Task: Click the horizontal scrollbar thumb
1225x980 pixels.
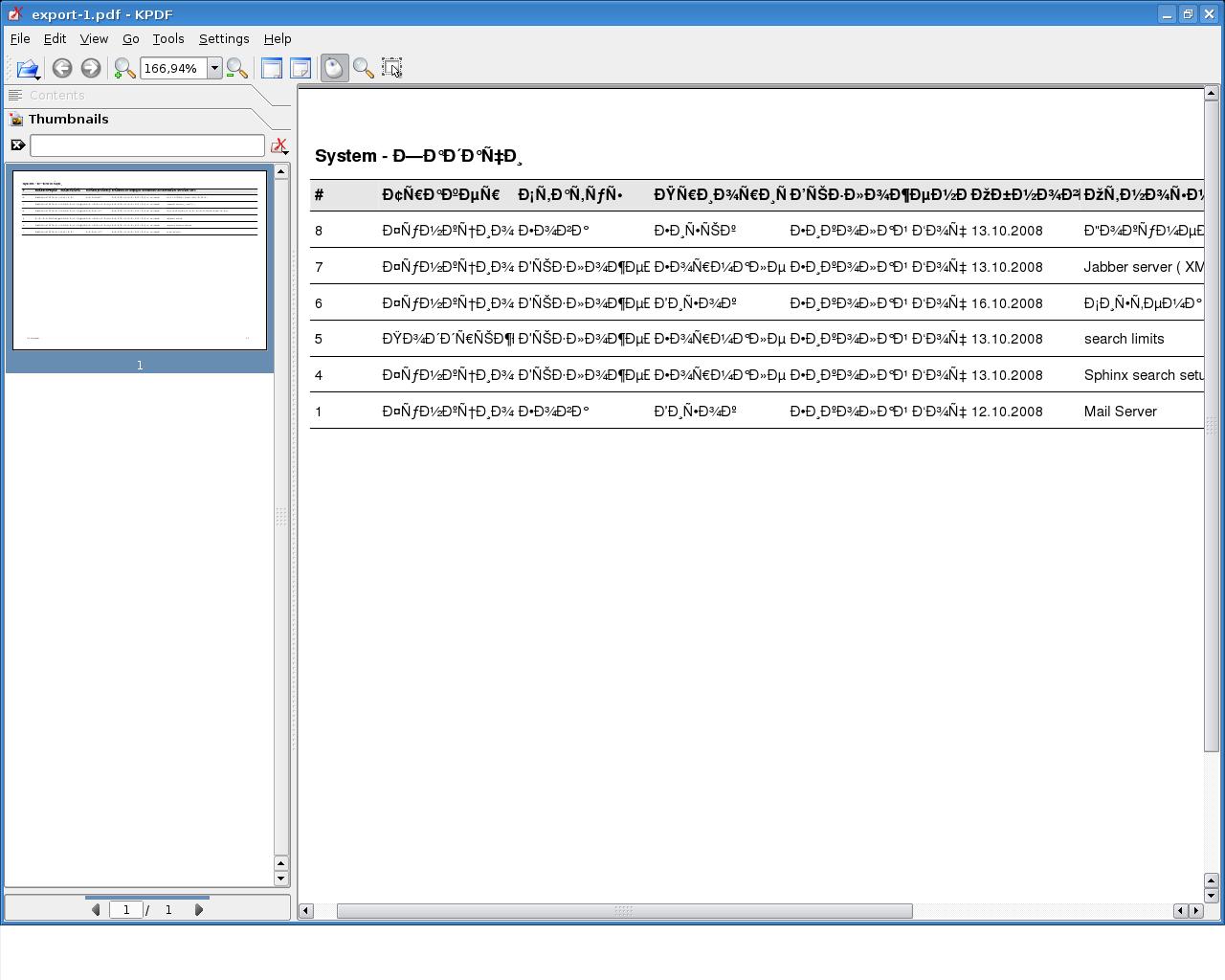Action: [624, 910]
